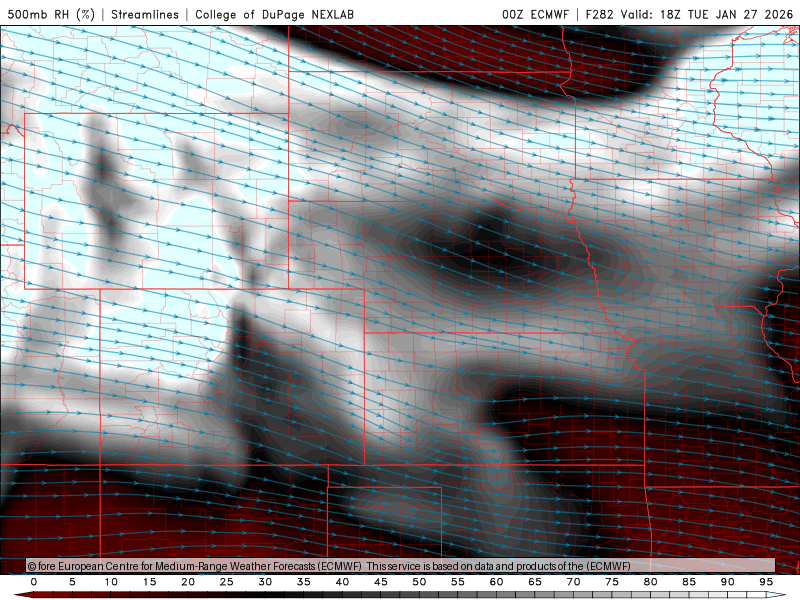The height and width of the screenshot is (600, 800).
Task: Click the "85" humidity scale label
Action: pos(689,582)
